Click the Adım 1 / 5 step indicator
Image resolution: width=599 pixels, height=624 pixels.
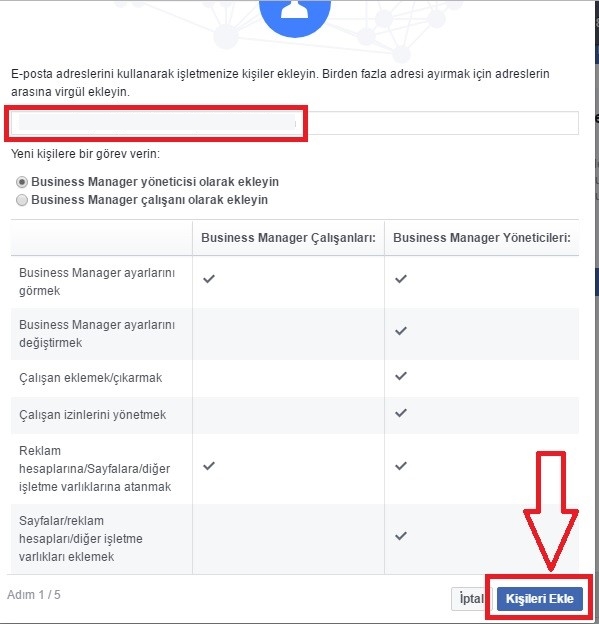click(34, 595)
